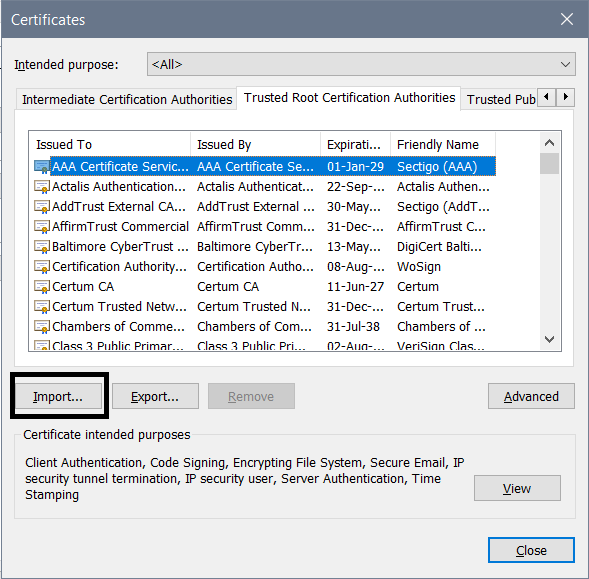Click the Certification Authority (WoSign) certificate icon
The width and height of the screenshot is (589, 579).
coord(42,266)
